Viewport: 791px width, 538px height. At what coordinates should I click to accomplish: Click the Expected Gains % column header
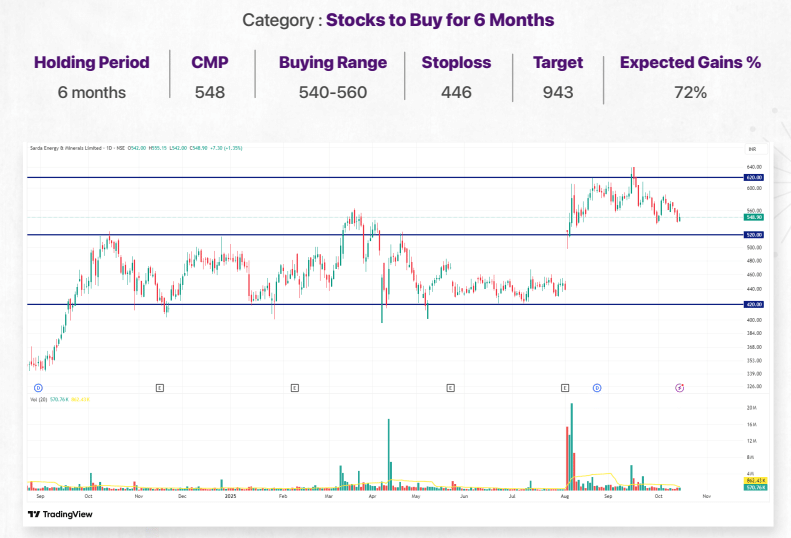coord(690,62)
